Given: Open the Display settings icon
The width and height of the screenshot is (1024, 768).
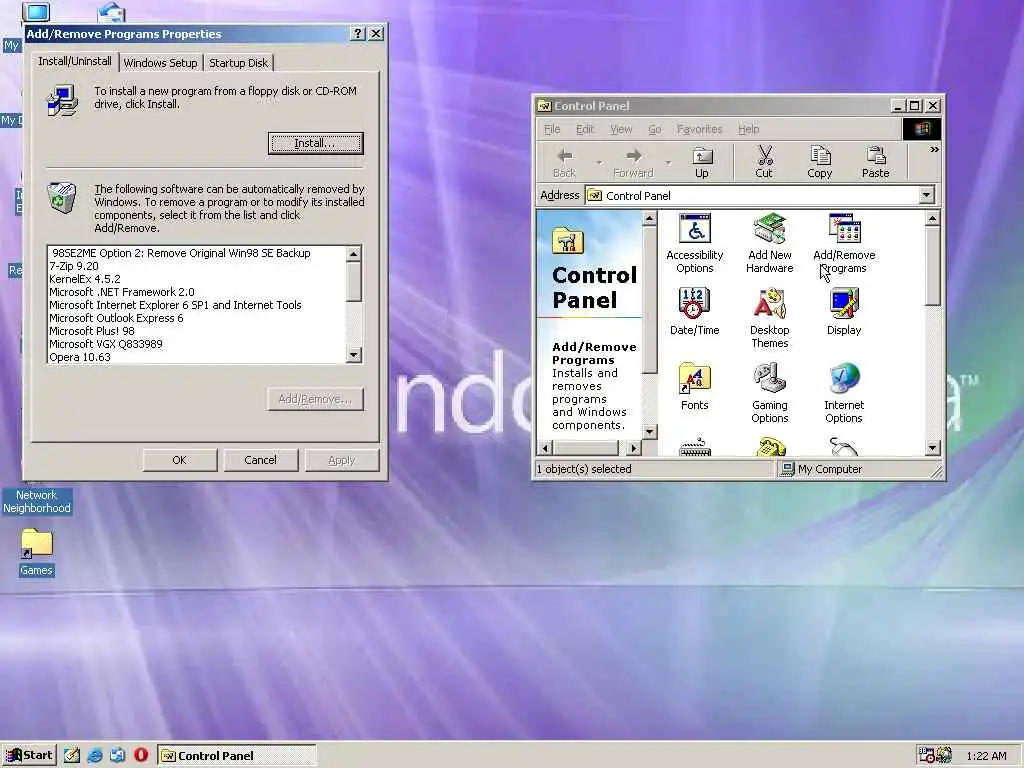Looking at the screenshot, I should click(x=844, y=312).
